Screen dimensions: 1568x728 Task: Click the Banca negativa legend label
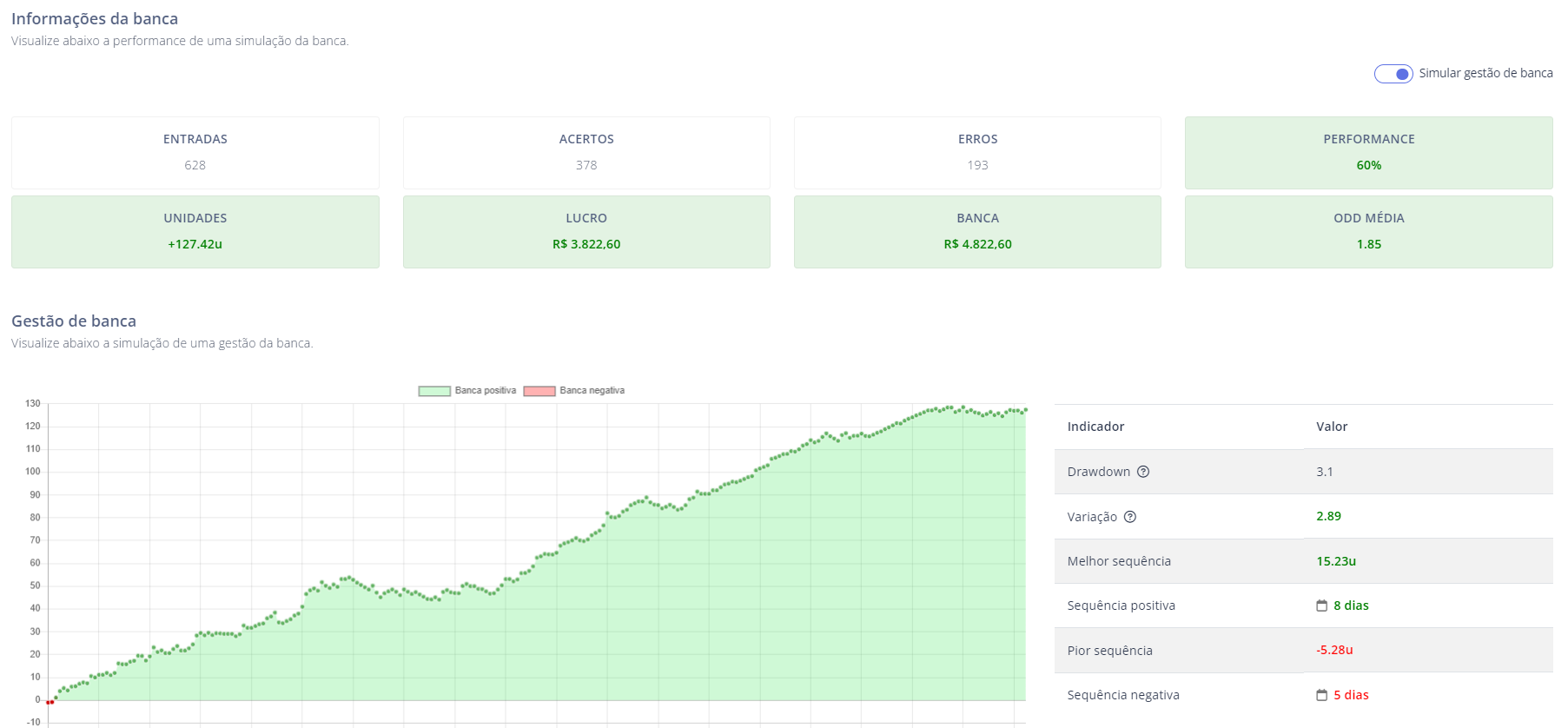(x=592, y=391)
